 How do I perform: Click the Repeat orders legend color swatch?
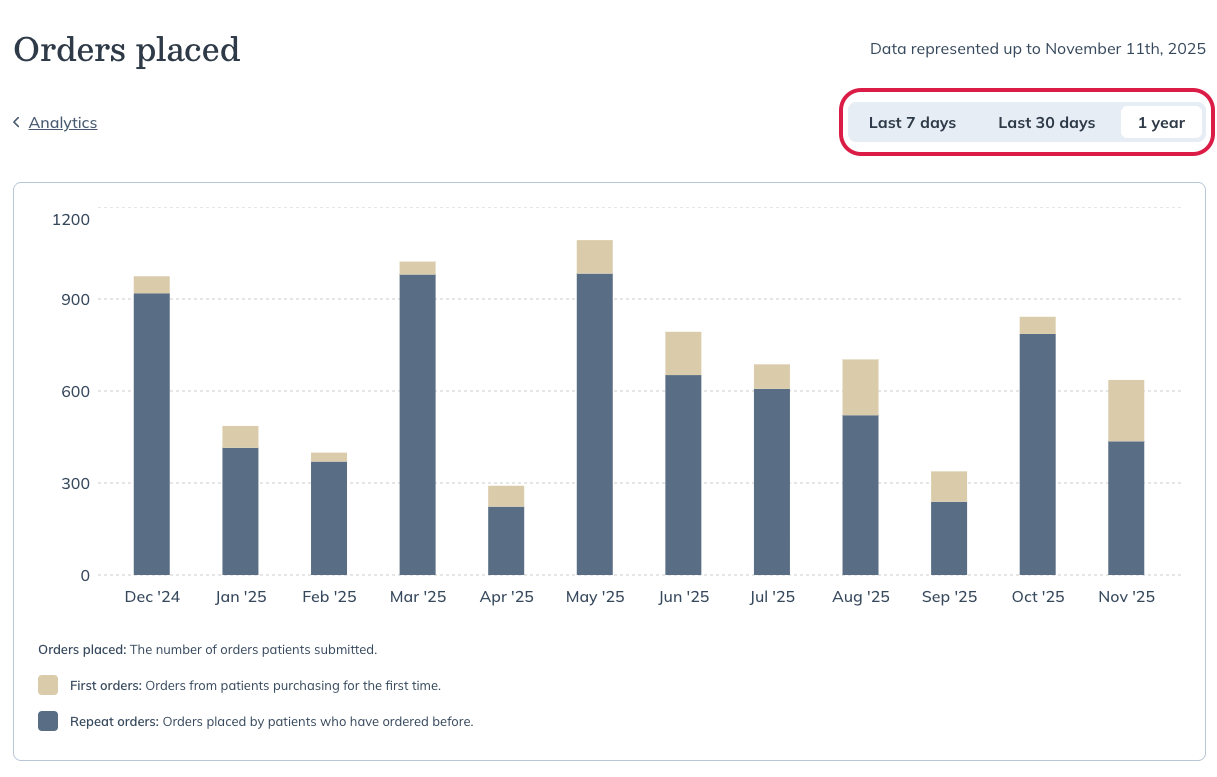(48, 721)
